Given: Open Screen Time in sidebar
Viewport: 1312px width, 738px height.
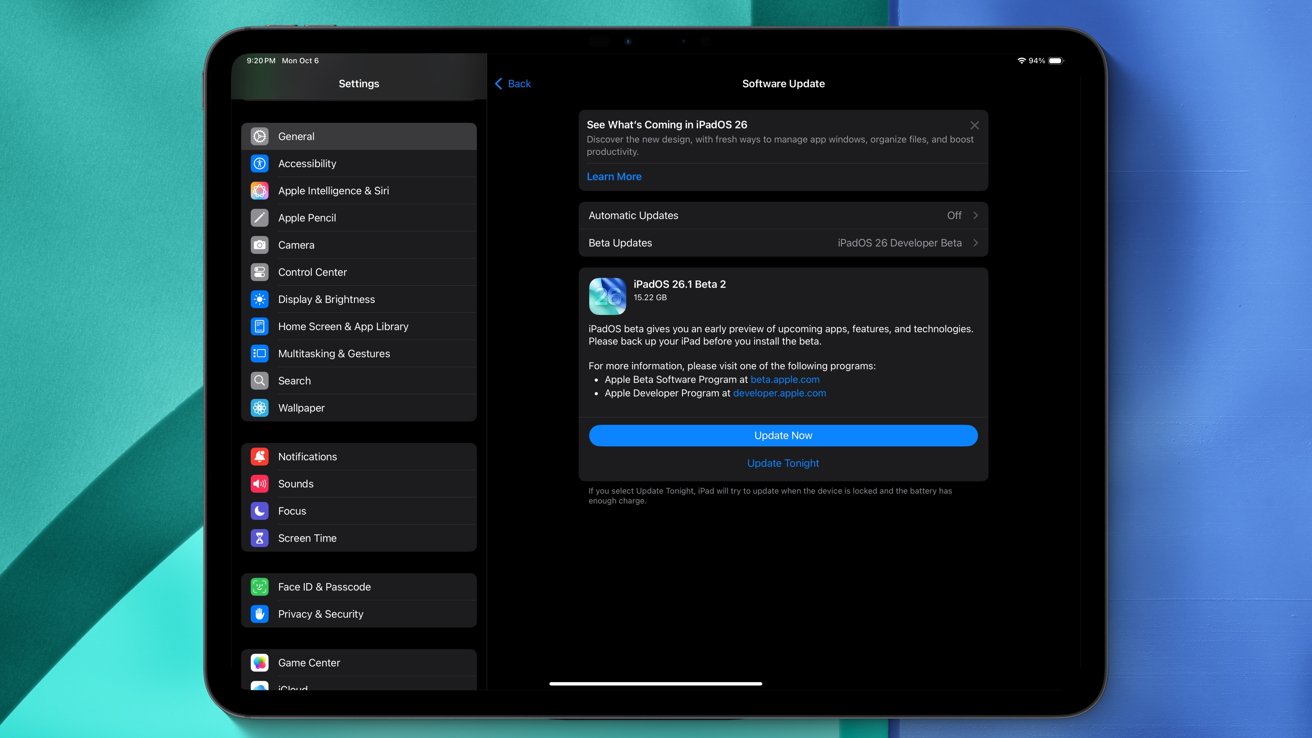Looking at the screenshot, I should [307, 538].
